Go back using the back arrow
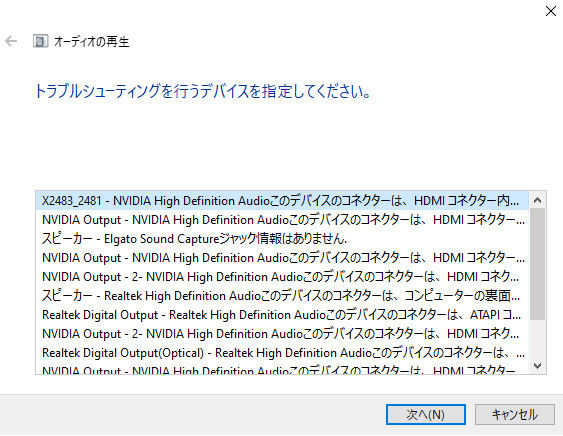563x436 pixels. tap(11, 41)
